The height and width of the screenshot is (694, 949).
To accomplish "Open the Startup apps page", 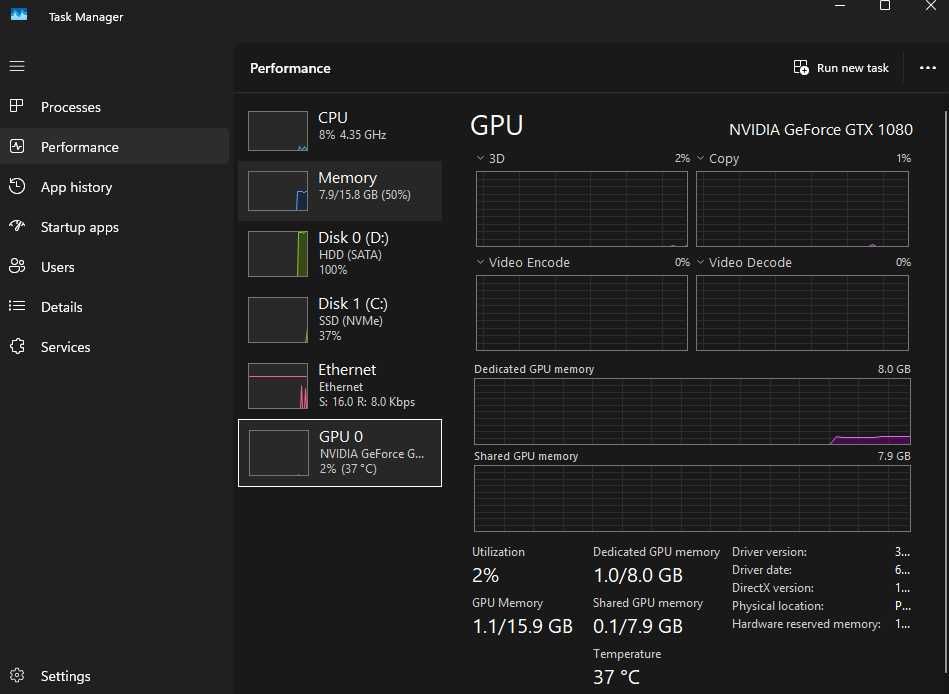I will click(114, 227).
